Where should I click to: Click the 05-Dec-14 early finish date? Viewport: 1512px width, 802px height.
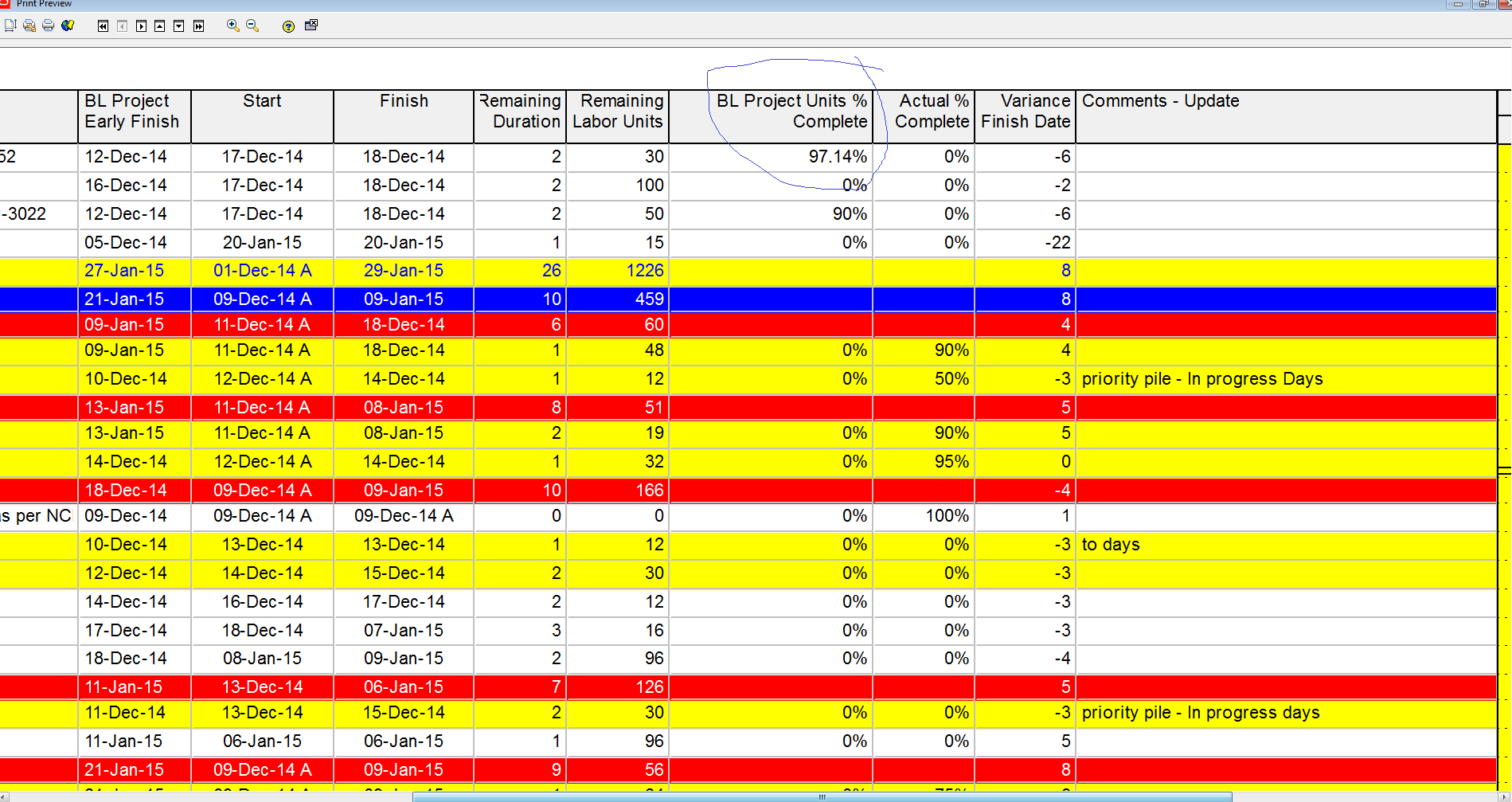135,243
